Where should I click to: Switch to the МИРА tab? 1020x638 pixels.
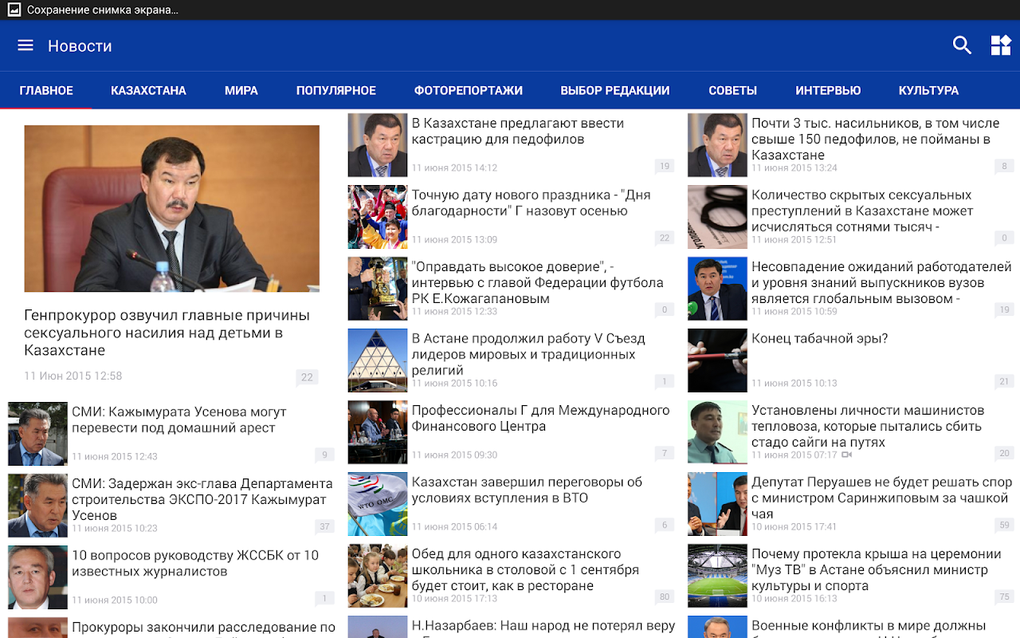pos(241,90)
